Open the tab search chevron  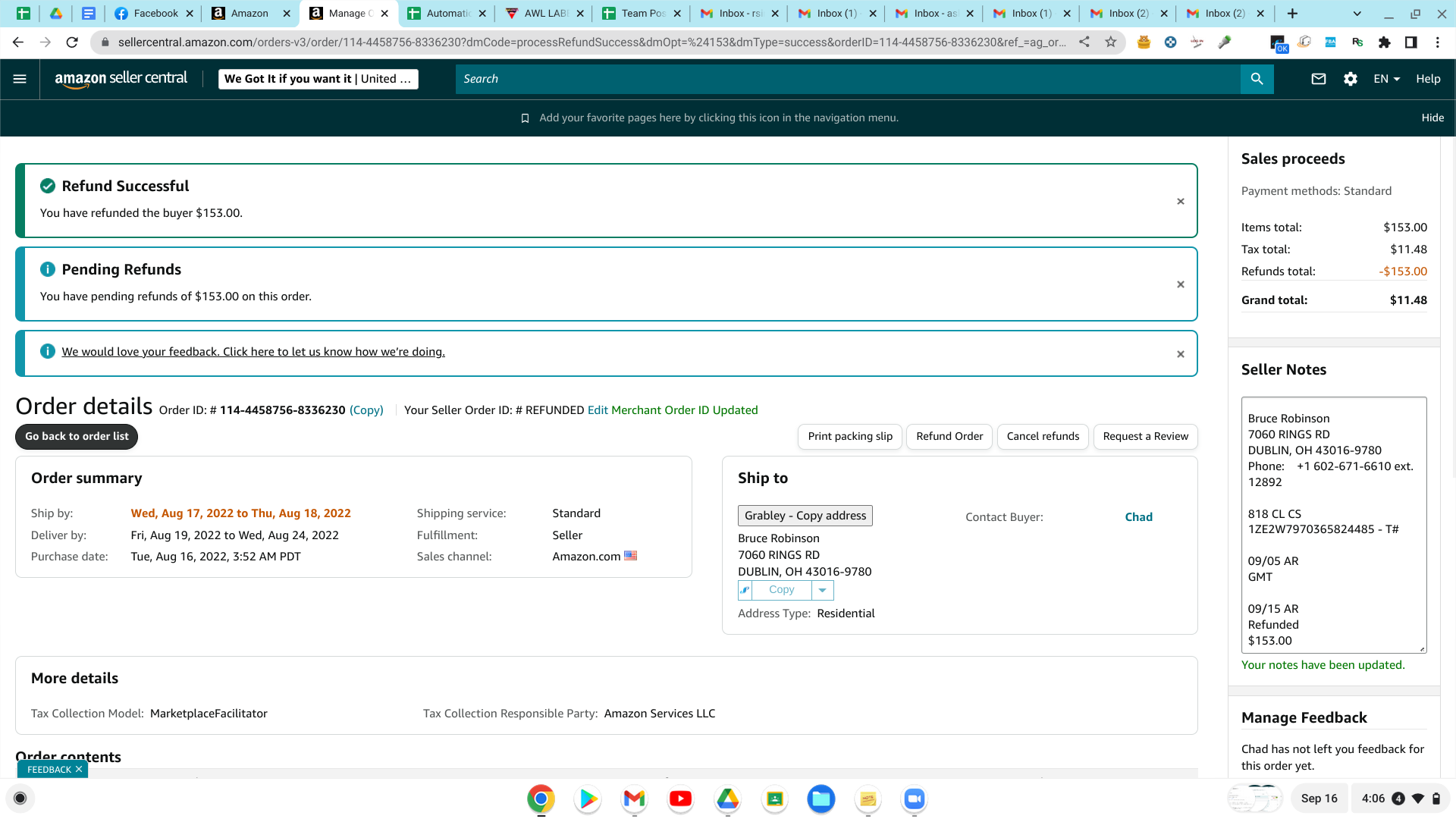pyautogui.click(x=1357, y=14)
